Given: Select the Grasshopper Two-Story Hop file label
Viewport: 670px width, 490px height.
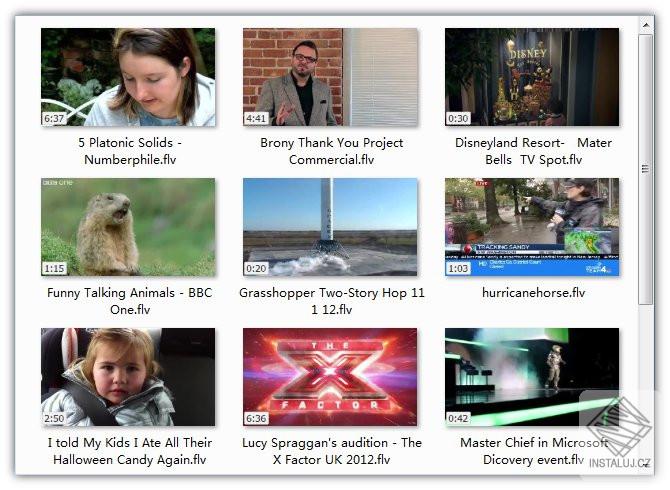Looking at the screenshot, I should [x=332, y=301].
